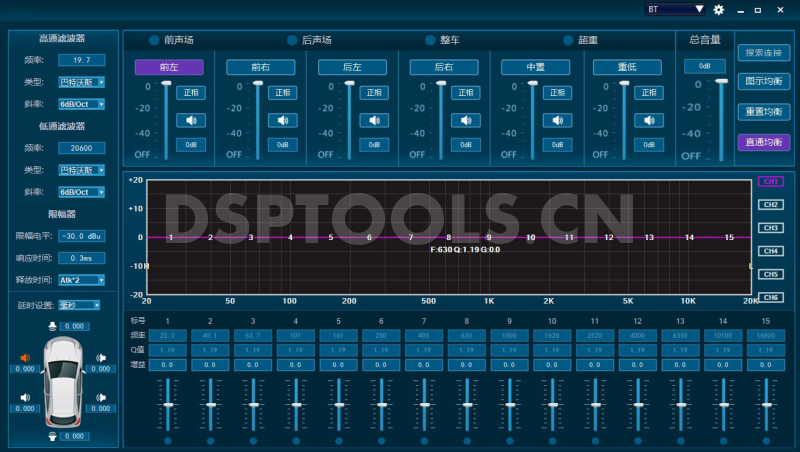Select the subwoofer icon below the car

52,436
